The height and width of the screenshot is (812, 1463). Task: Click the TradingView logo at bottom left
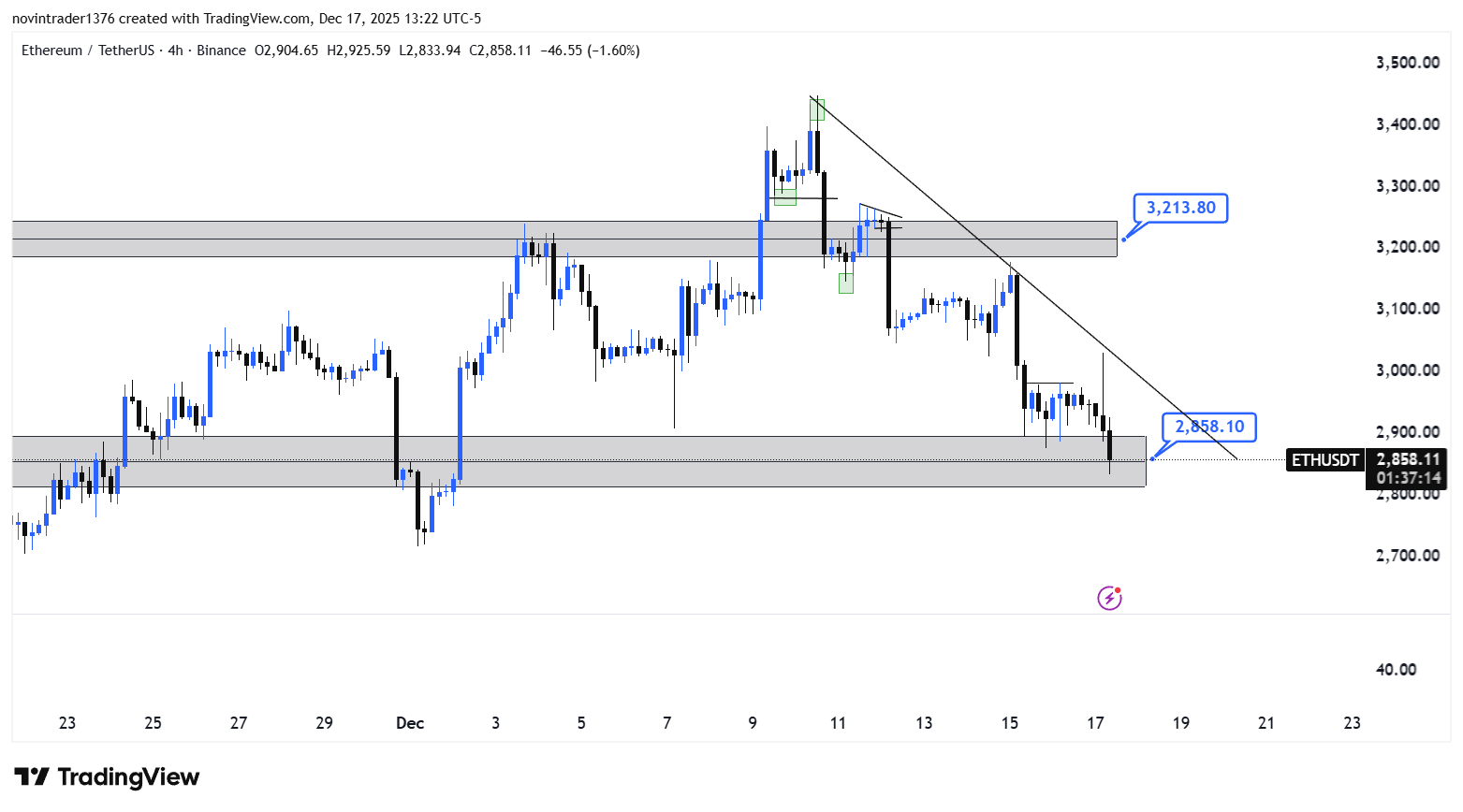pos(107,777)
